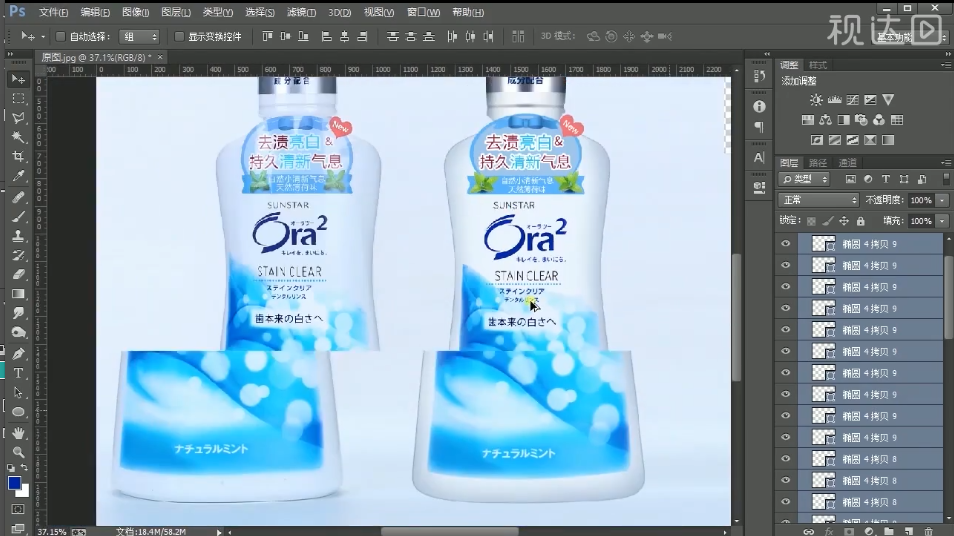Screen dimensions: 954x536
Task: Open the 调整 panel flyout menu
Action: (945, 64)
